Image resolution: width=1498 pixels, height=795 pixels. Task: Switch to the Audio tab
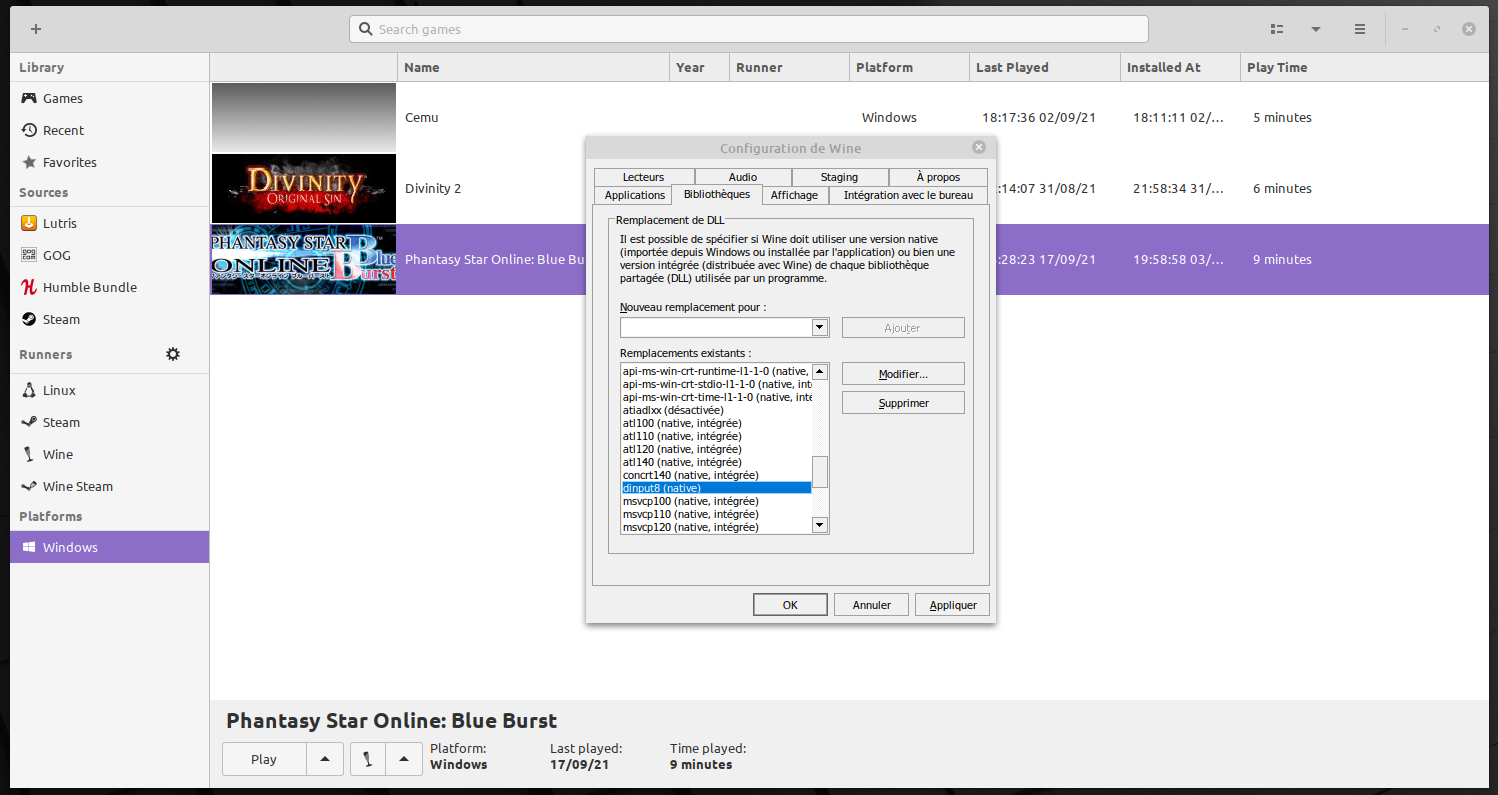coord(743,177)
